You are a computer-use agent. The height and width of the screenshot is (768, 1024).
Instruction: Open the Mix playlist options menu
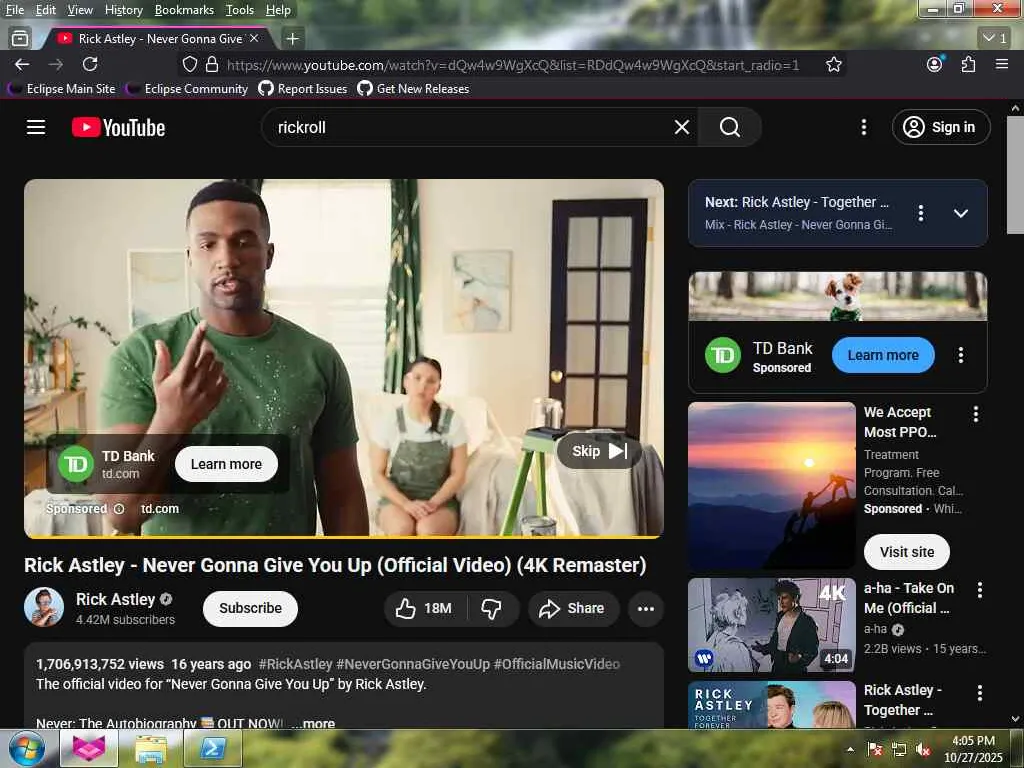(920, 213)
